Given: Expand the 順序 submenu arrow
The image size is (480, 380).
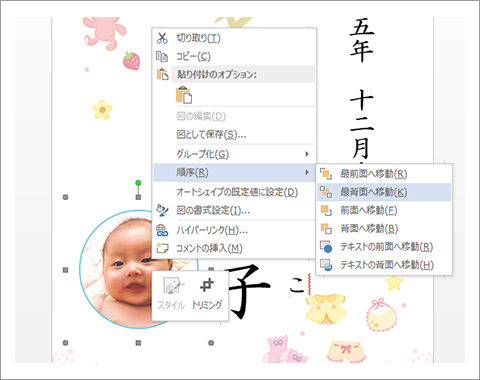Looking at the screenshot, I should click(x=307, y=172).
